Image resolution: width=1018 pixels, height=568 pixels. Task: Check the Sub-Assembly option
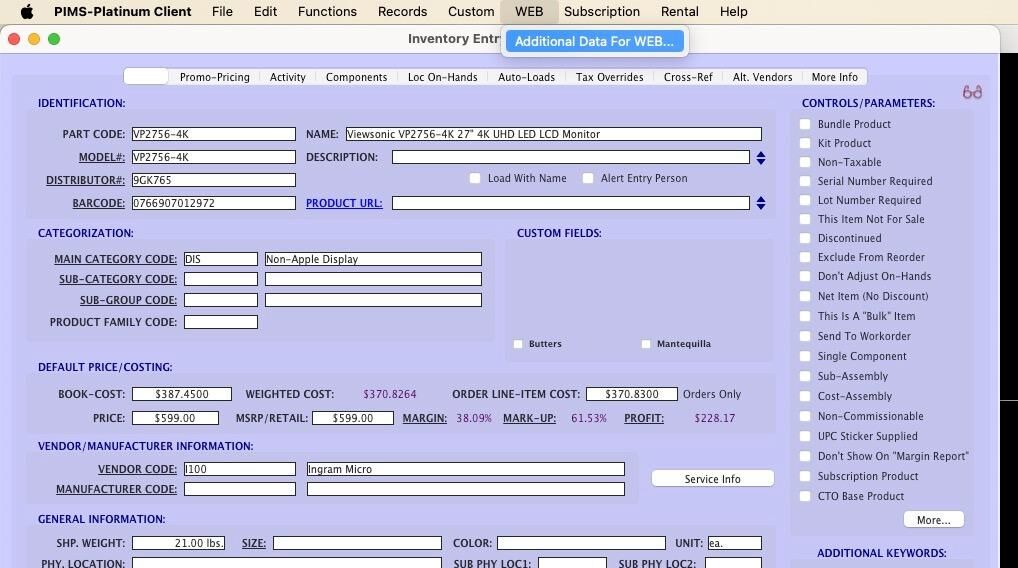(805, 376)
